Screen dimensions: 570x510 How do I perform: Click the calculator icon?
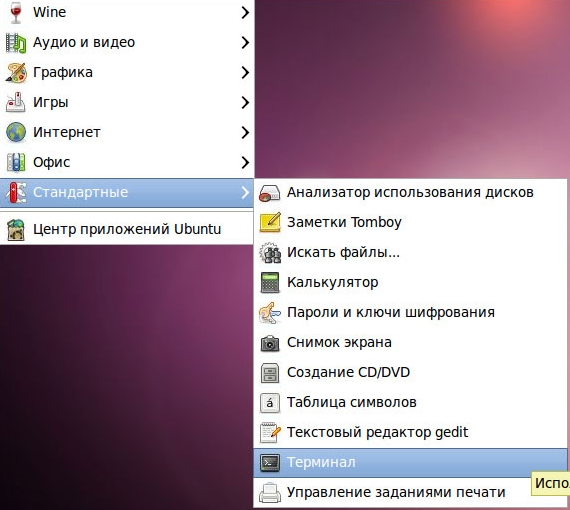[x=269, y=282]
